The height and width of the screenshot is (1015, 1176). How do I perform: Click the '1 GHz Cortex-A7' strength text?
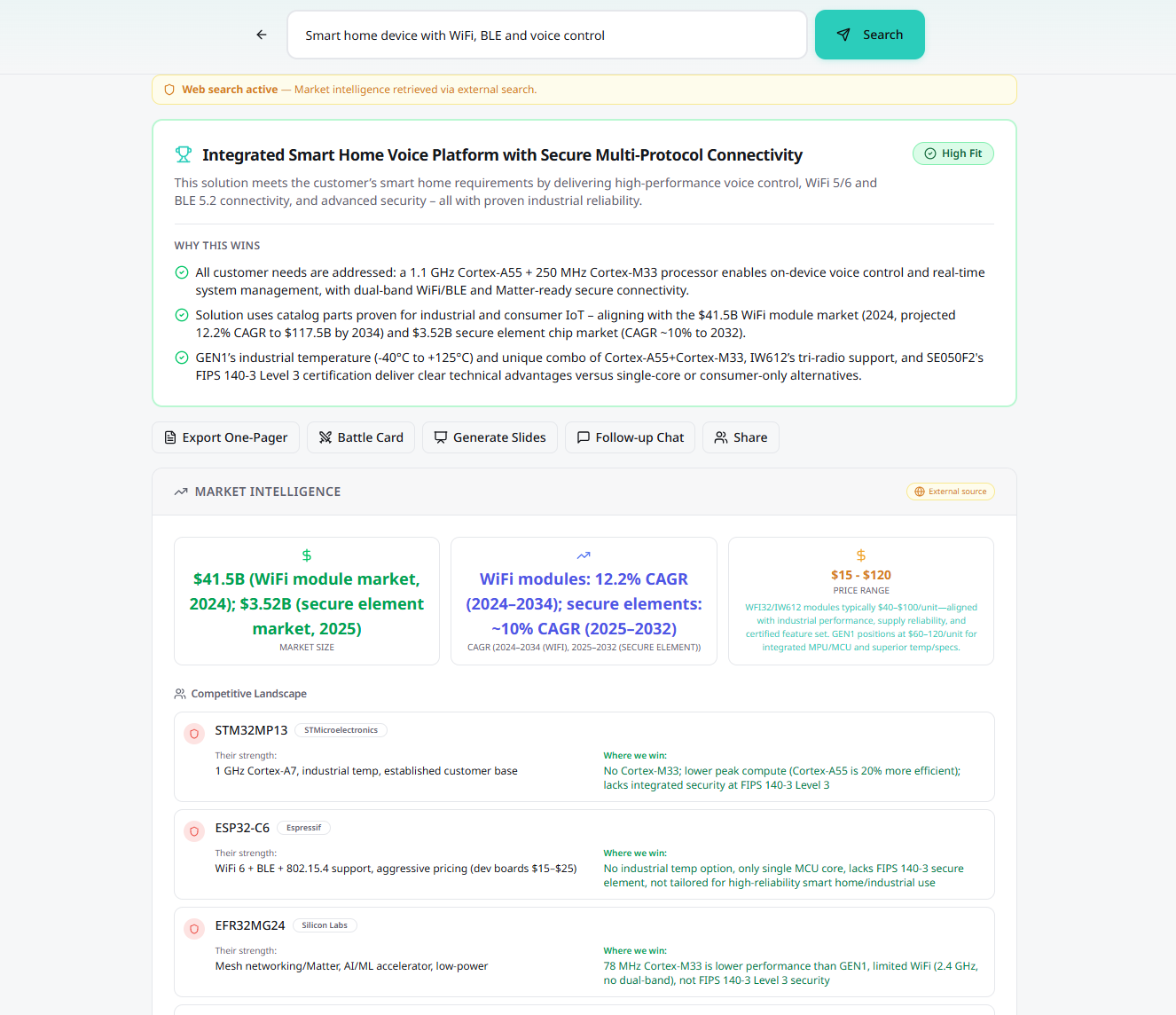366,771
